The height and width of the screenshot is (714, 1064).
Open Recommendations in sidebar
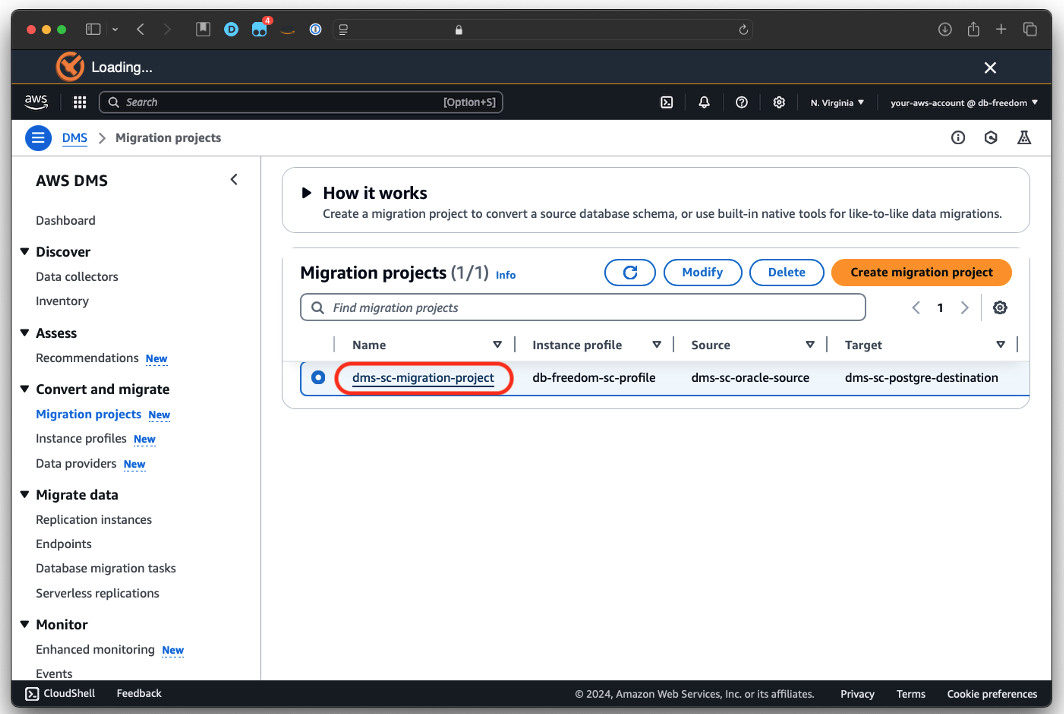tap(87, 358)
